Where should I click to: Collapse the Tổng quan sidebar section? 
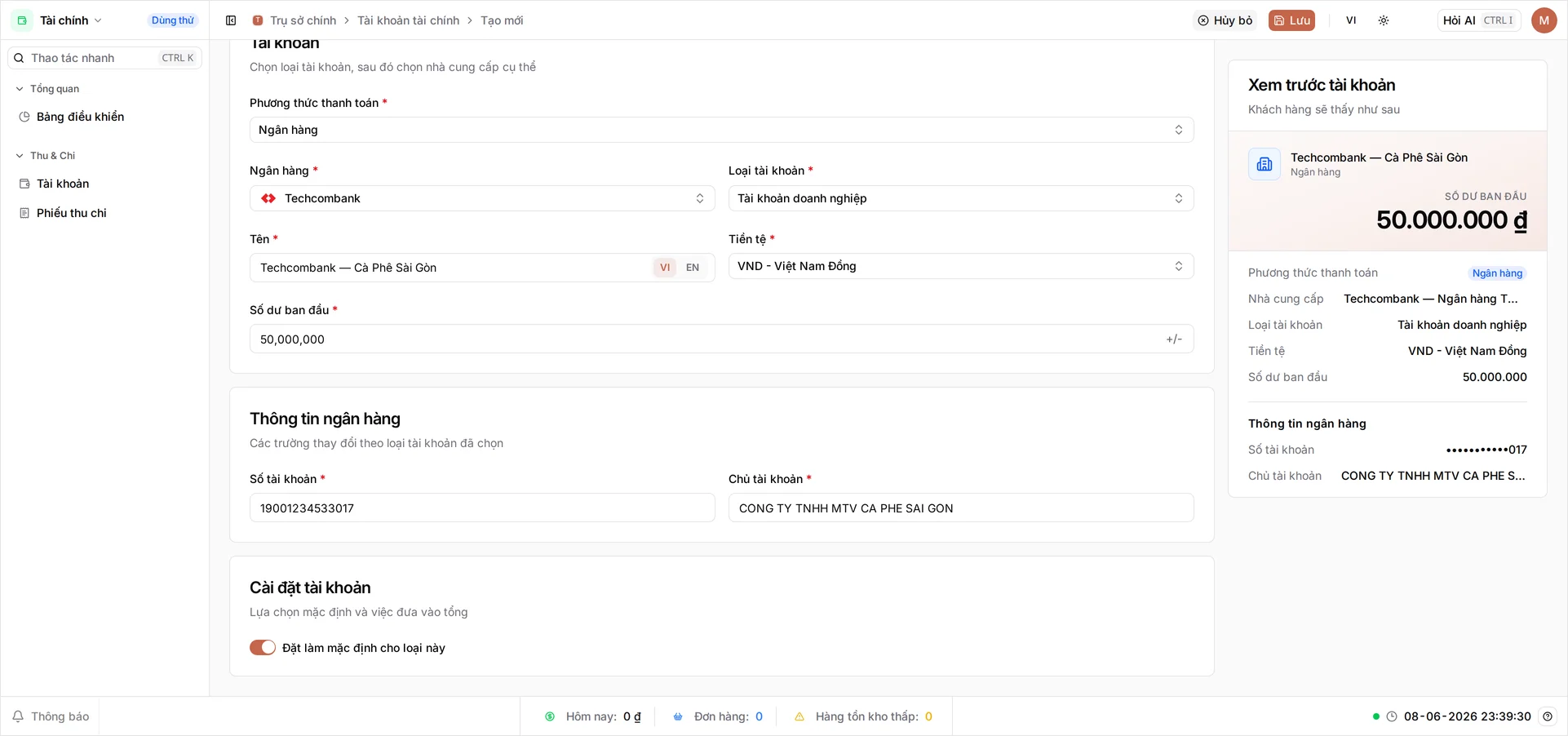point(20,89)
